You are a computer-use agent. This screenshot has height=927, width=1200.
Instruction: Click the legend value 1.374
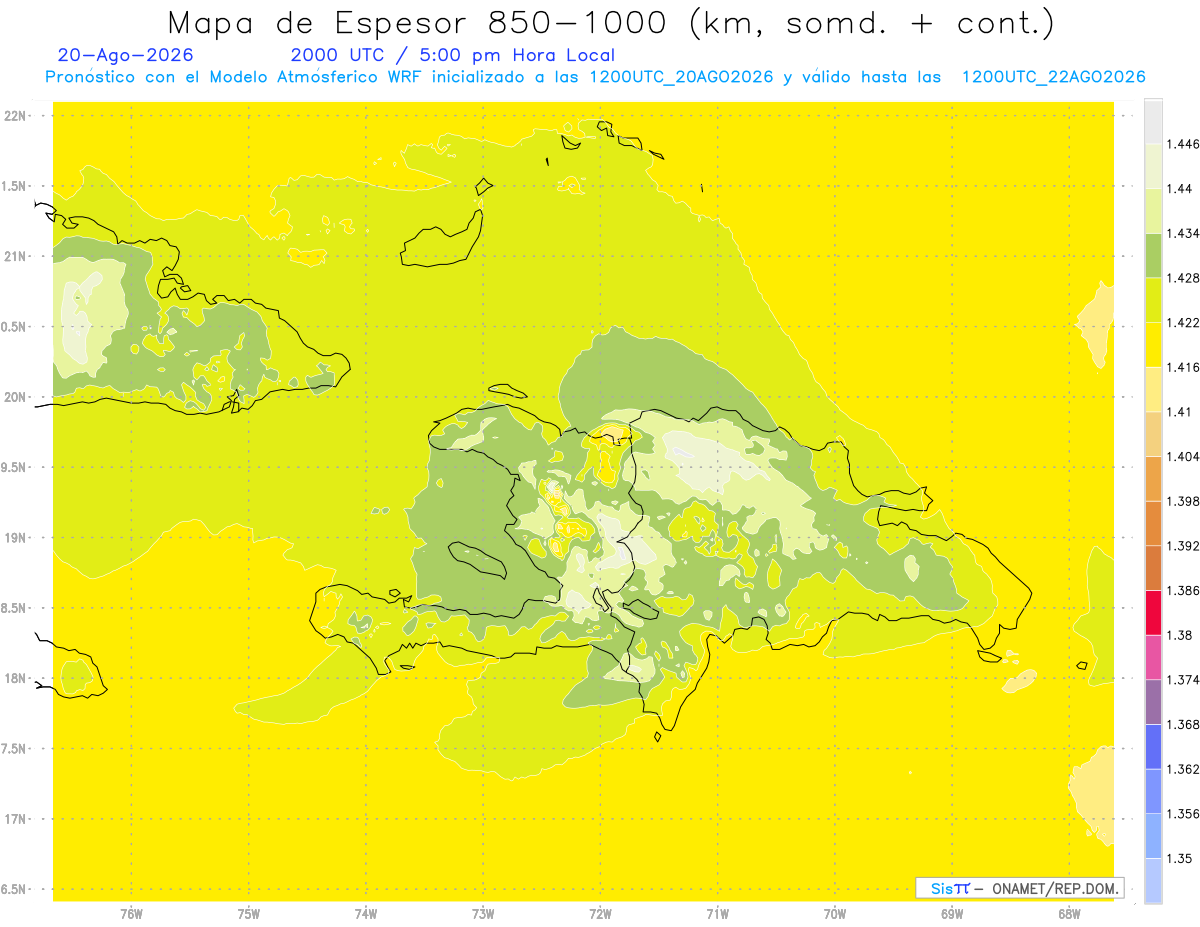click(1183, 680)
